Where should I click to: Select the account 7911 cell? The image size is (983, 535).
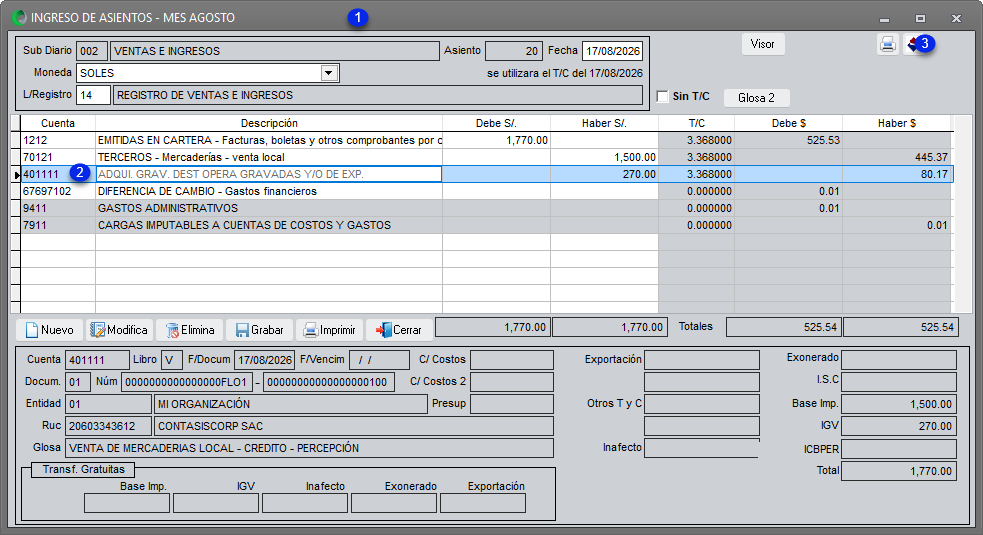(x=58, y=225)
